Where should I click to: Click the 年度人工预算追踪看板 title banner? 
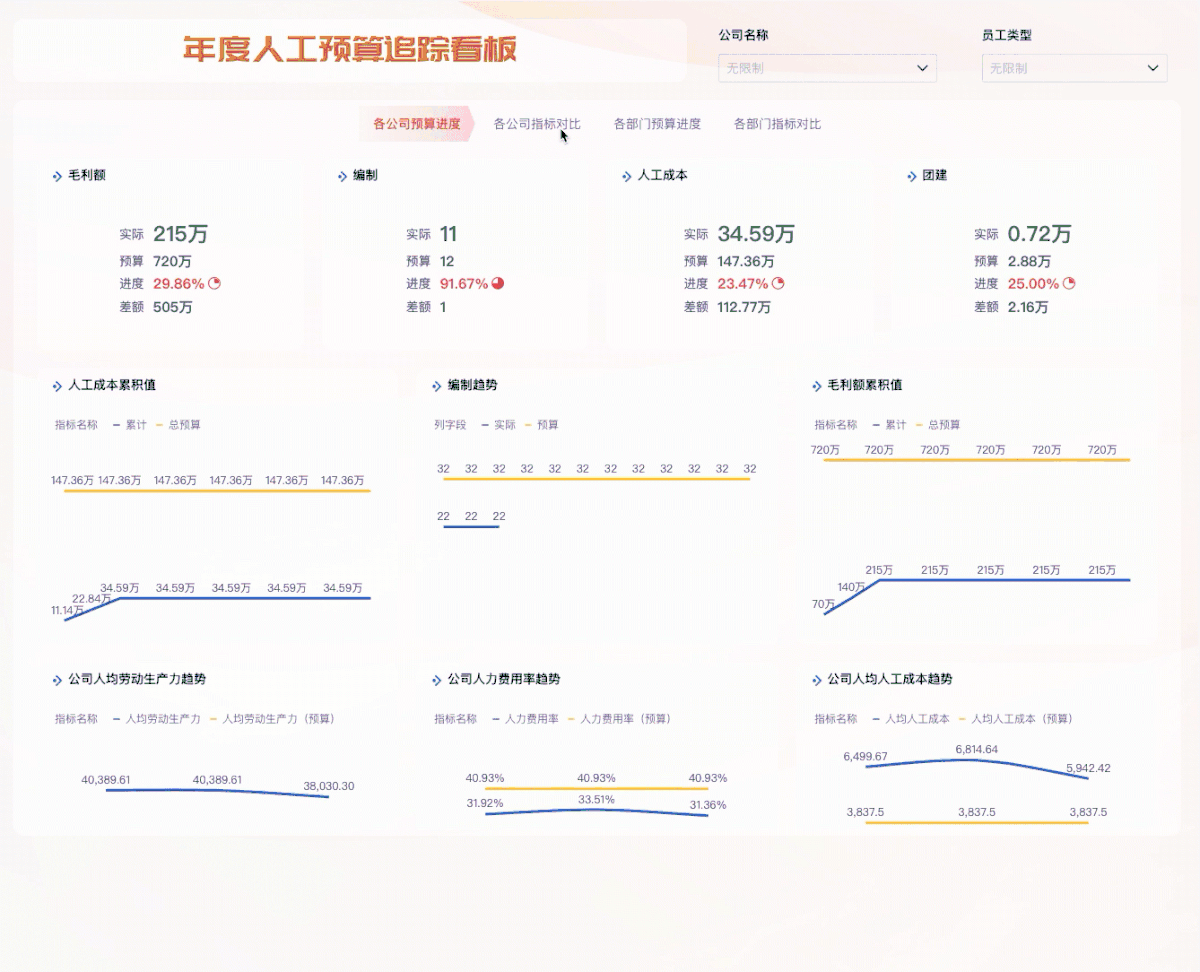click(x=349, y=50)
